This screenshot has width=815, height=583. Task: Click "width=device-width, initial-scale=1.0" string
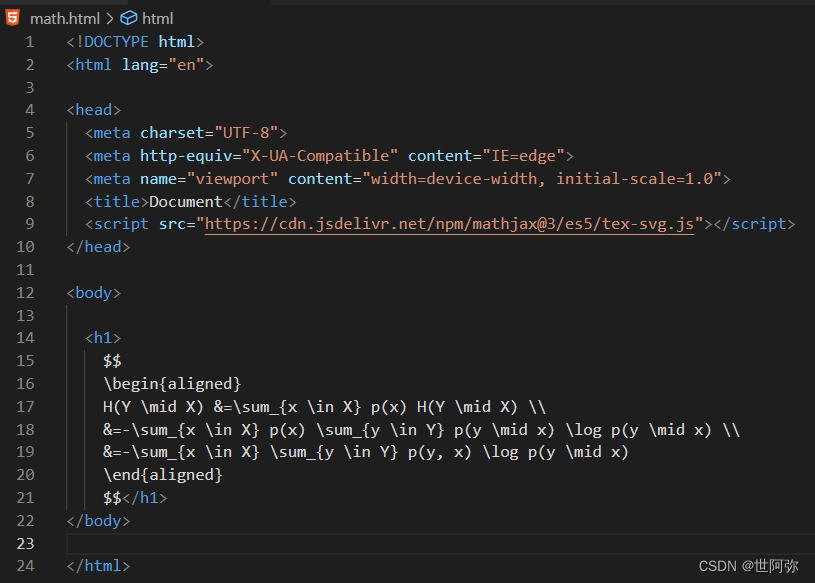click(542, 179)
